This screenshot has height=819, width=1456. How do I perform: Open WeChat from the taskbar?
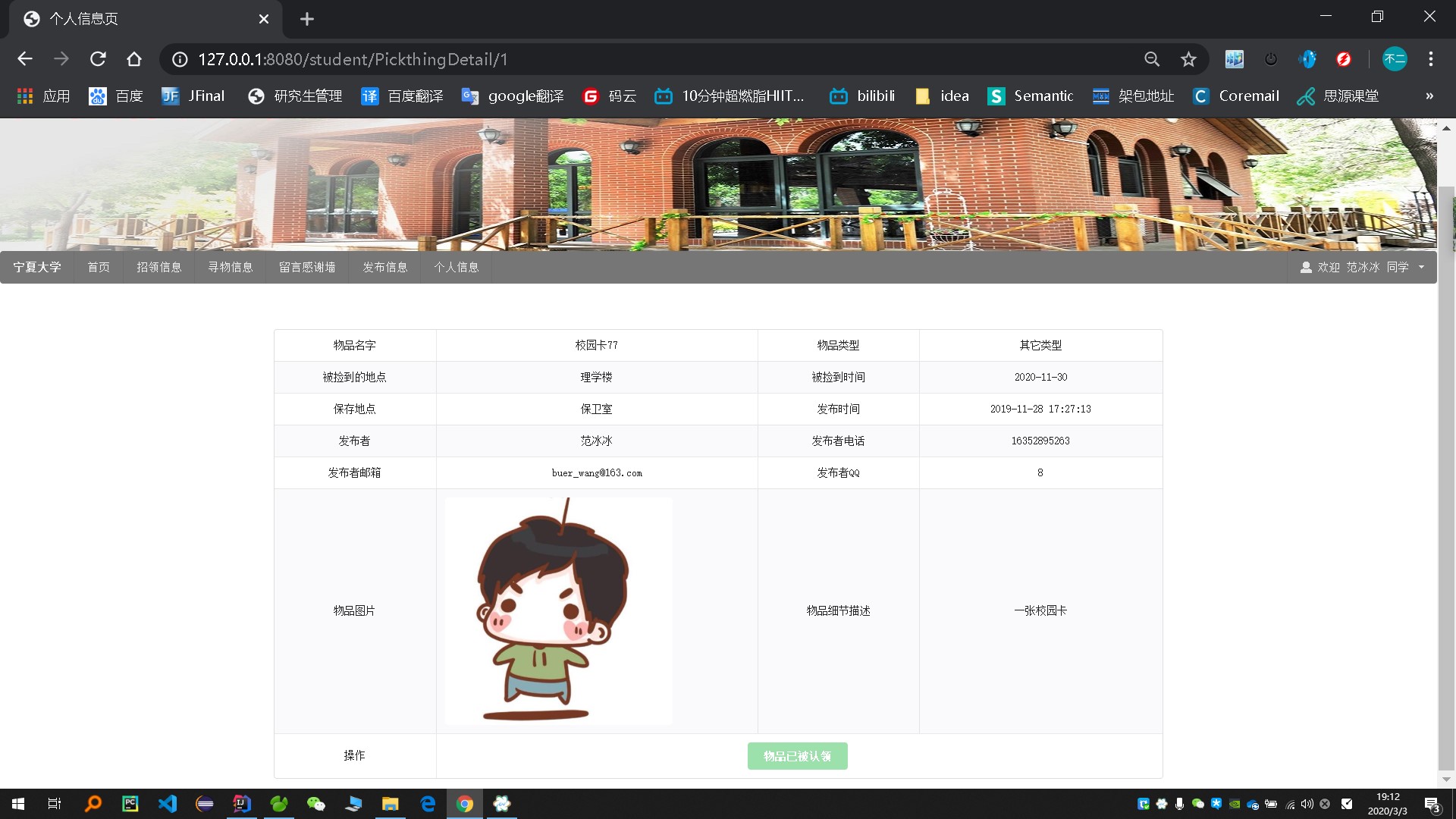[315, 804]
